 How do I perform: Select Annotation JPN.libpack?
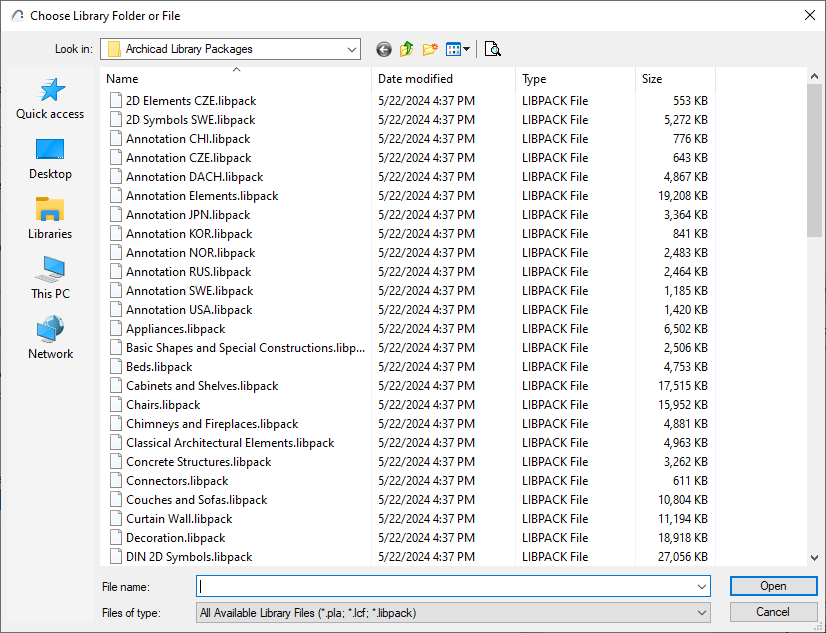coord(188,215)
